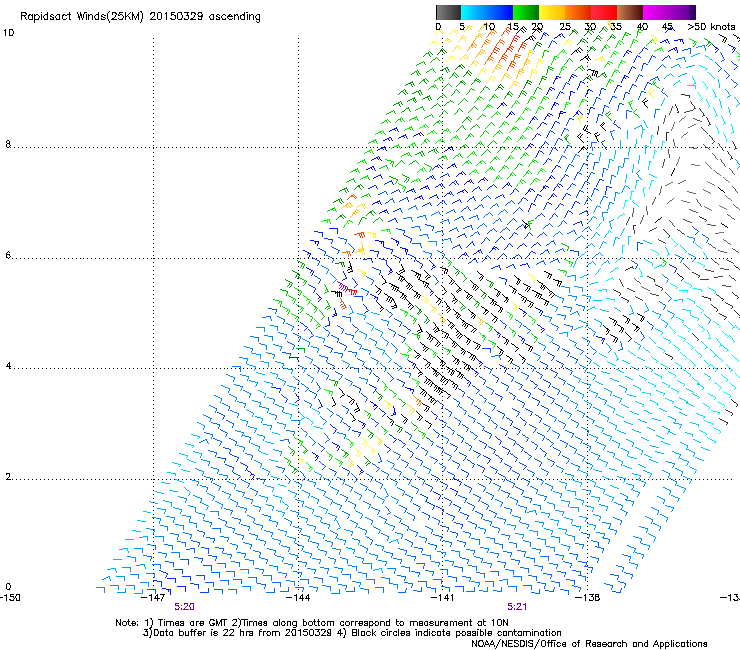
Task: Click the '25' legend scale label
Action: coord(565,26)
